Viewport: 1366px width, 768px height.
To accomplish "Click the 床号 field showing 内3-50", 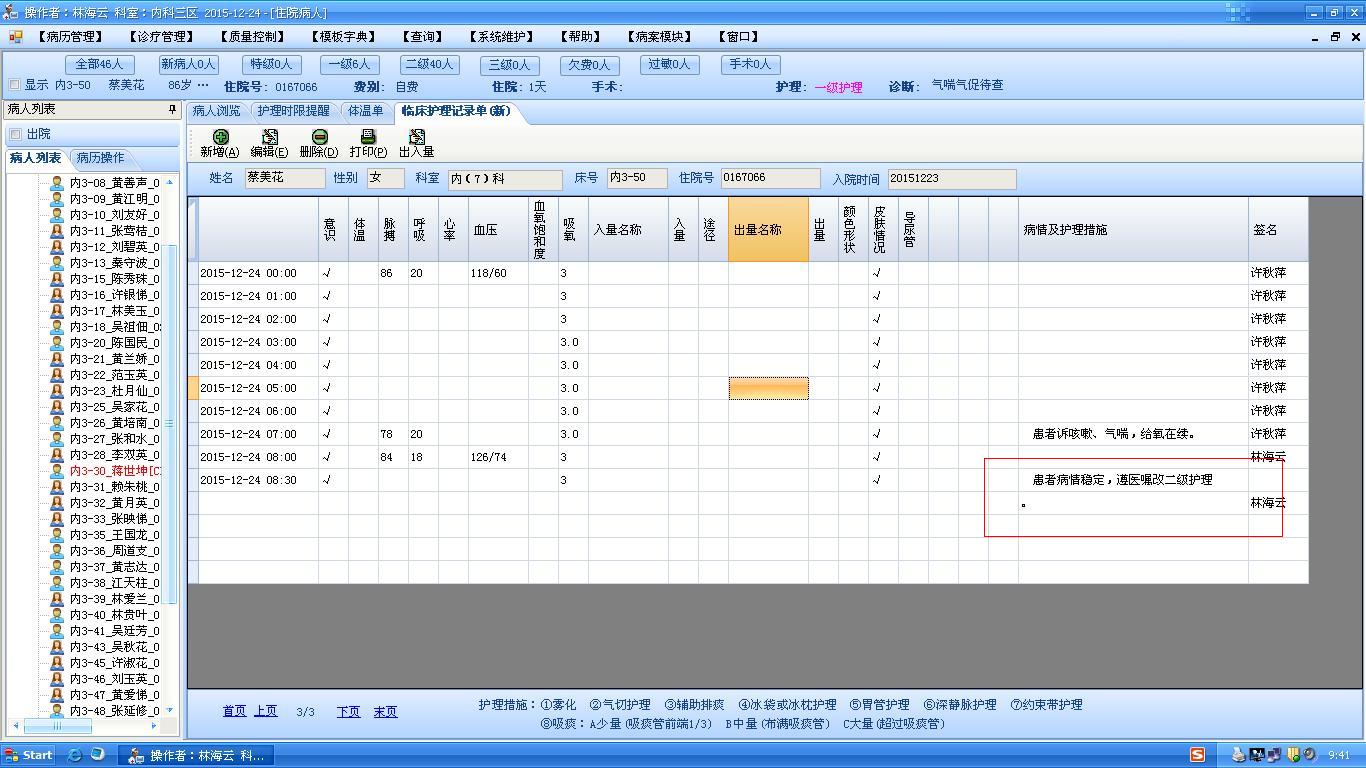I will click(637, 178).
